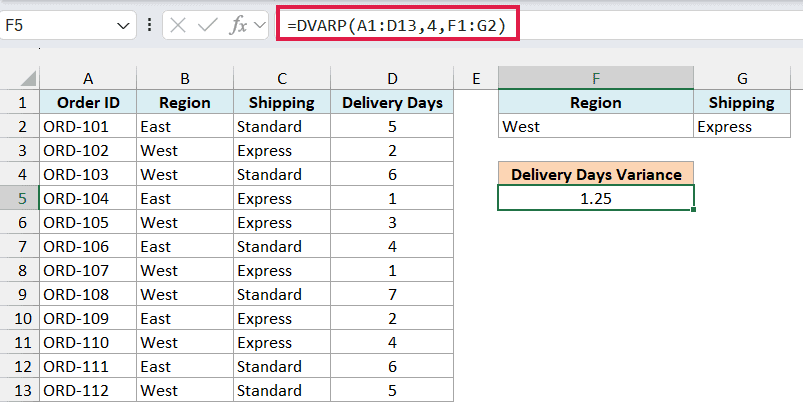The height and width of the screenshot is (402, 803).
Task: Click the three-dot formula bar handle
Action: click(149, 25)
